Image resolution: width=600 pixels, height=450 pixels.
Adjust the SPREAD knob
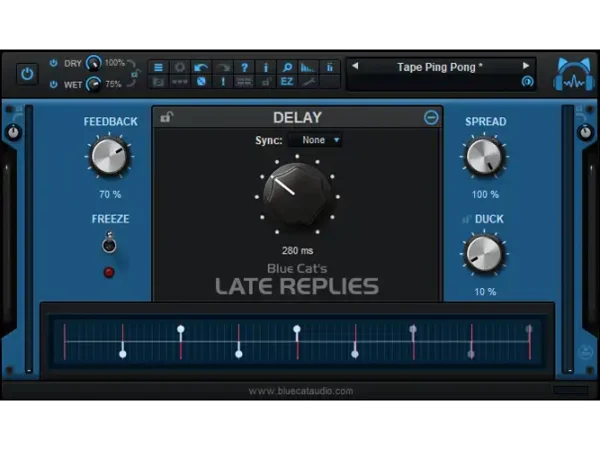click(484, 157)
